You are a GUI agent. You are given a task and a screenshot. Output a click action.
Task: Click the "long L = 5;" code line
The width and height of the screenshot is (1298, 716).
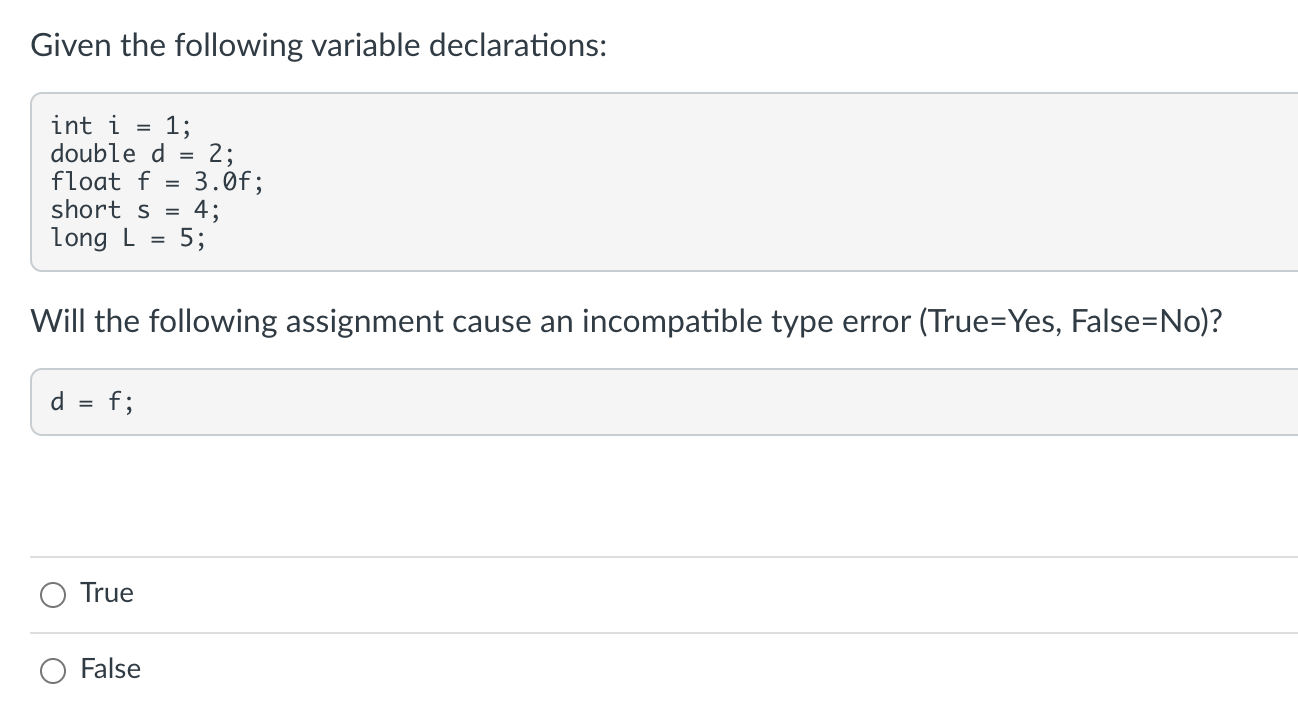pyautogui.click(x=129, y=238)
